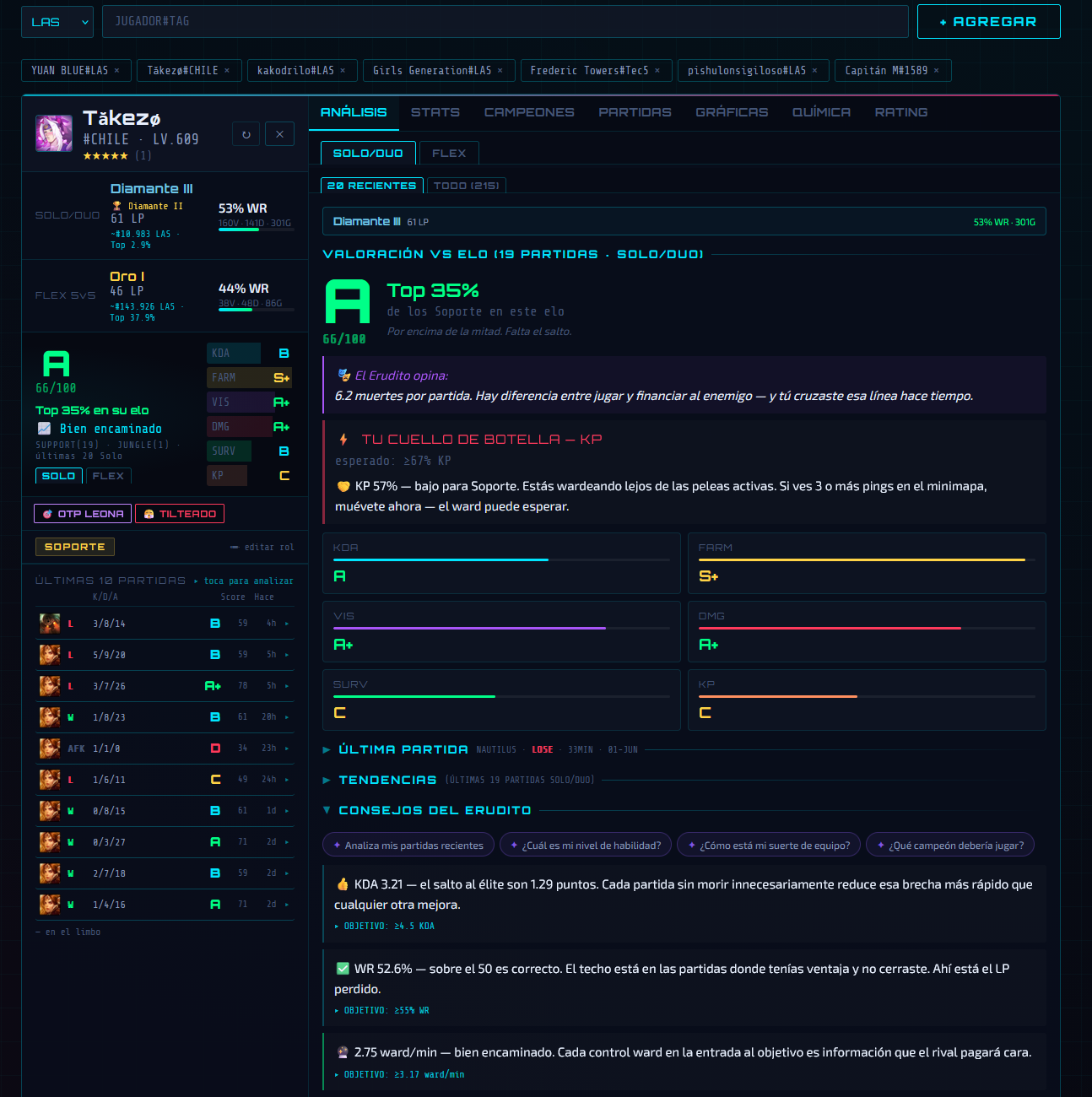Expand the TENDENCIAS section
Viewport: 1092px width, 1097px height.
click(x=387, y=780)
